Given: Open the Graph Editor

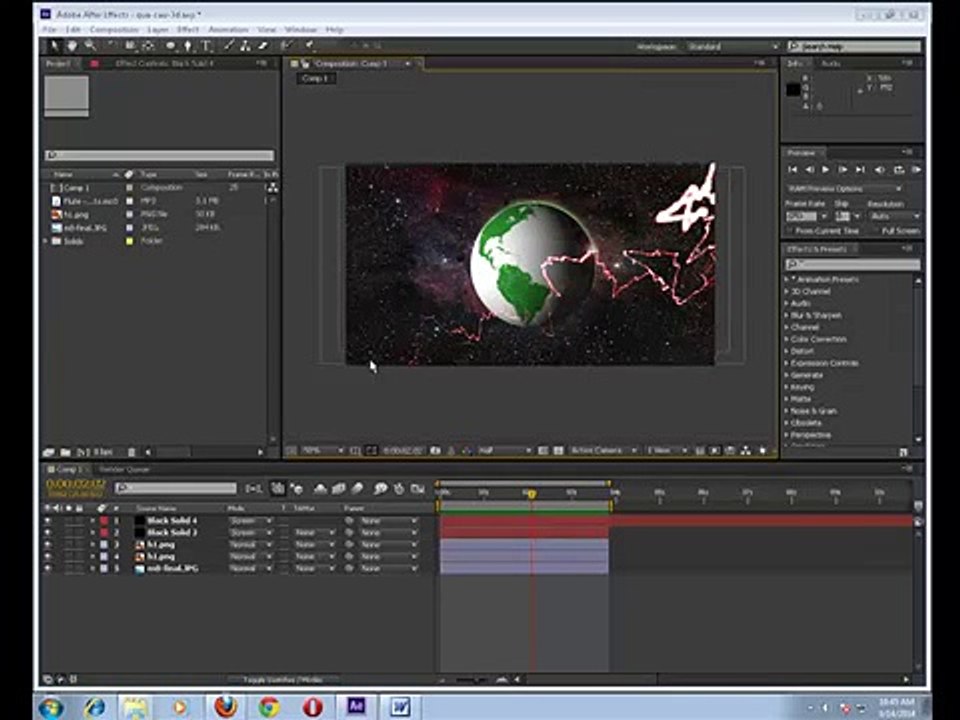Looking at the screenshot, I should pos(418,488).
